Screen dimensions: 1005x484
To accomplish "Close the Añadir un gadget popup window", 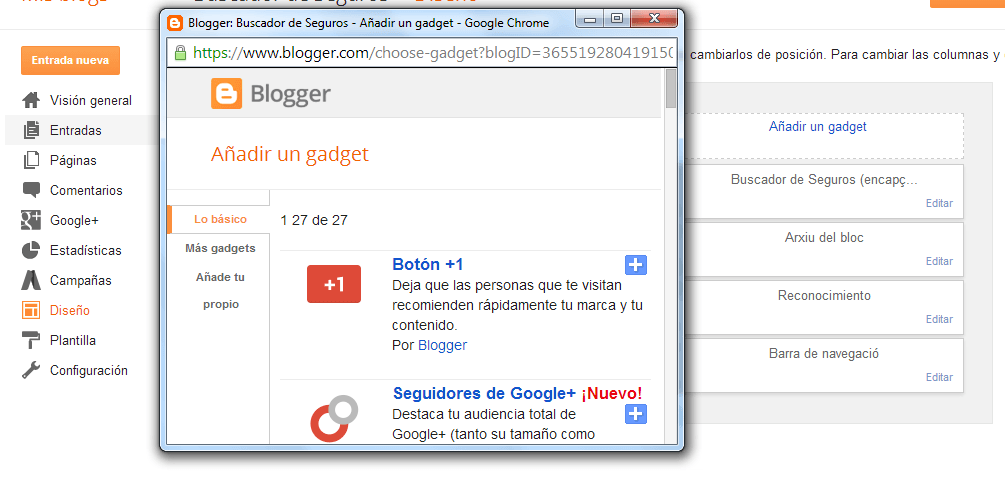I will click(x=654, y=19).
